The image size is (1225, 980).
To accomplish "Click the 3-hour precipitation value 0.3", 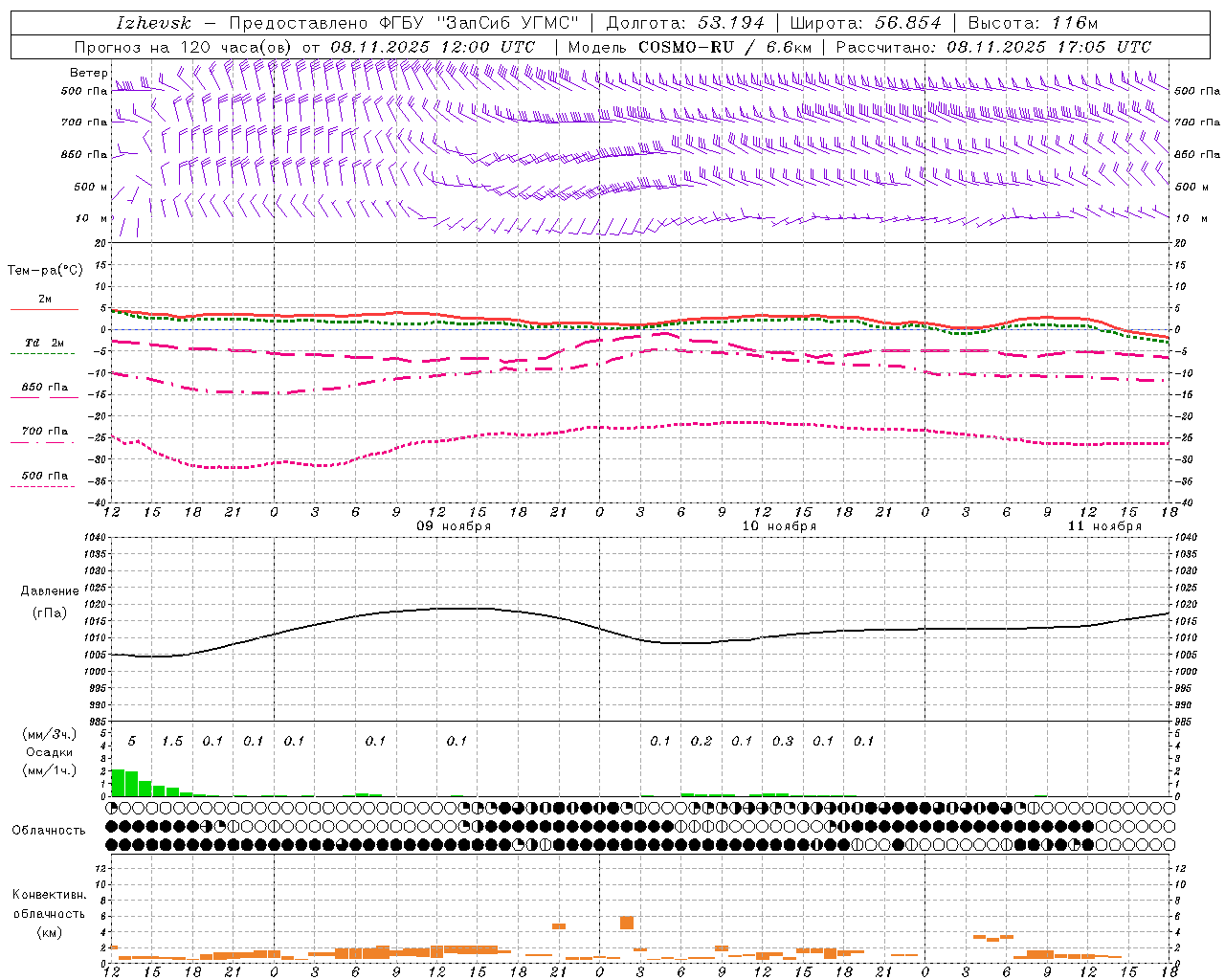I will pos(783,741).
